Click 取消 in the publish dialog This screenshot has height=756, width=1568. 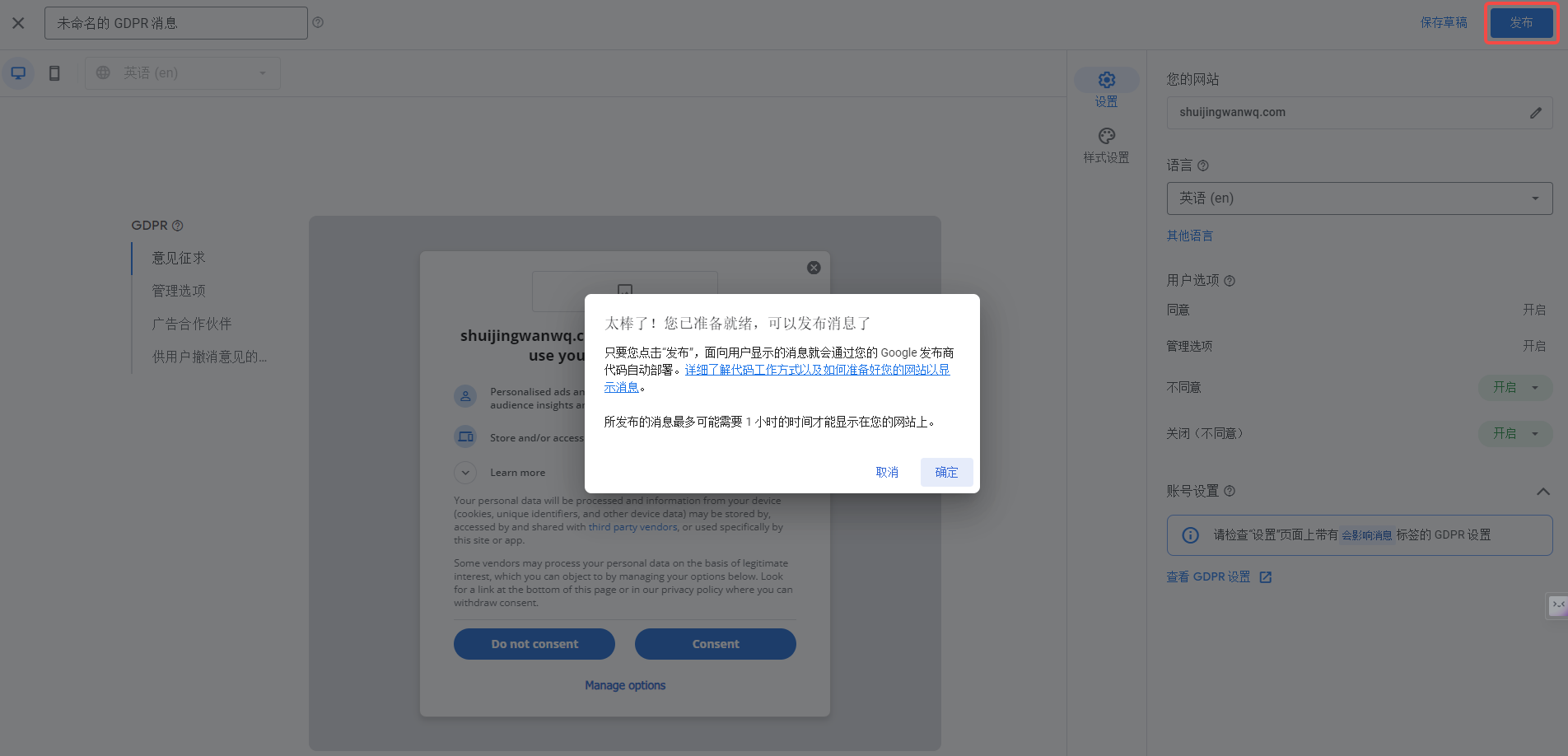[x=887, y=473]
